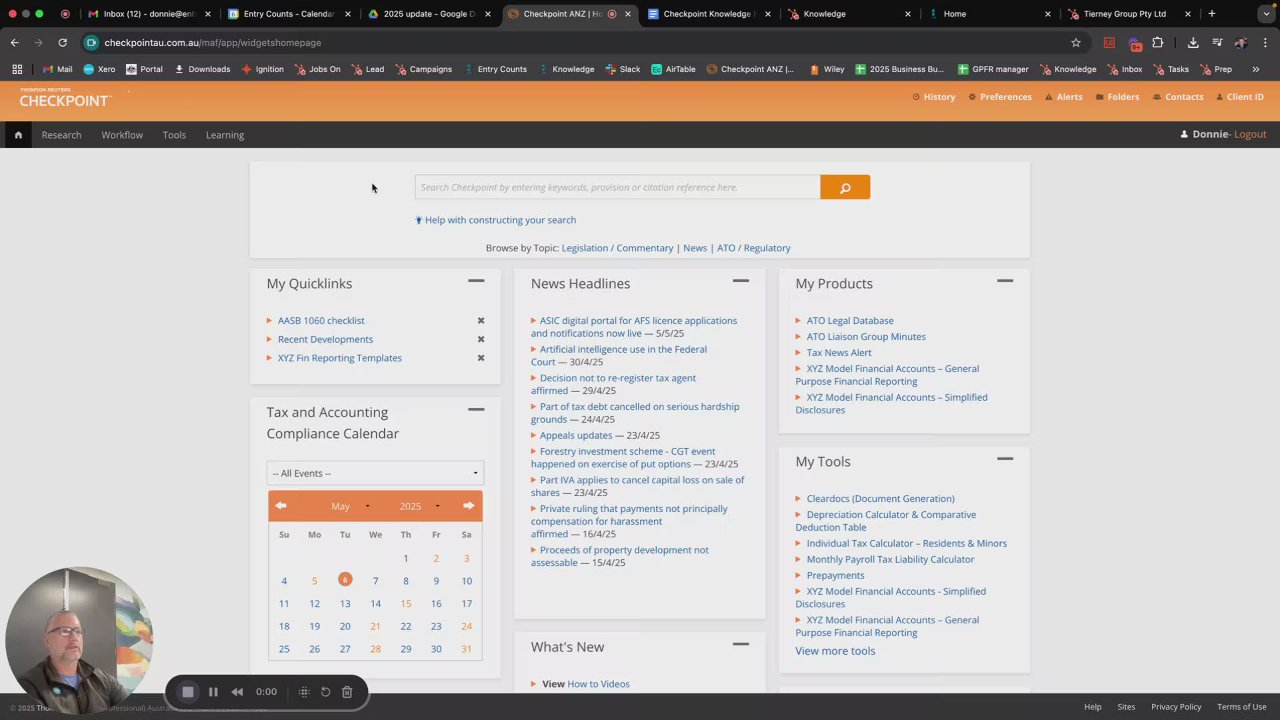The image size is (1280, 720).
Task: Open Privacy Policy in footer
Action: point(1176,707)
